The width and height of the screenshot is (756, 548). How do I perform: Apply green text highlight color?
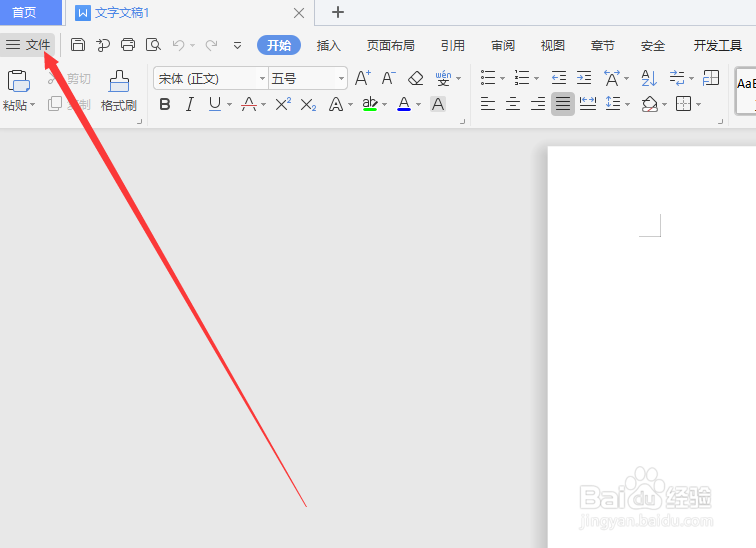tap(370, 104)
